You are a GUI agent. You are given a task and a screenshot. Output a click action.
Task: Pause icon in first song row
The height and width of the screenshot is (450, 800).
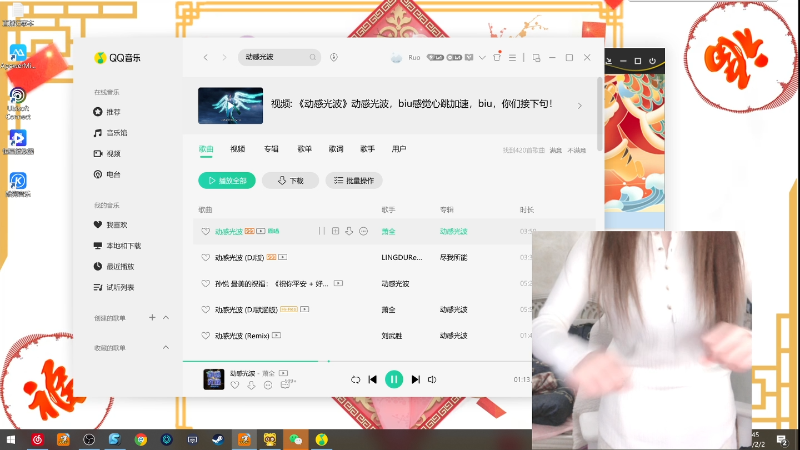click(322, 231)
